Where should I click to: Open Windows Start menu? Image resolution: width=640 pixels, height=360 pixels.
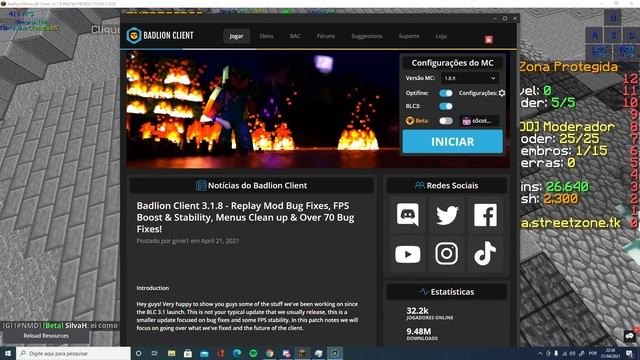(x=8, y=353)
